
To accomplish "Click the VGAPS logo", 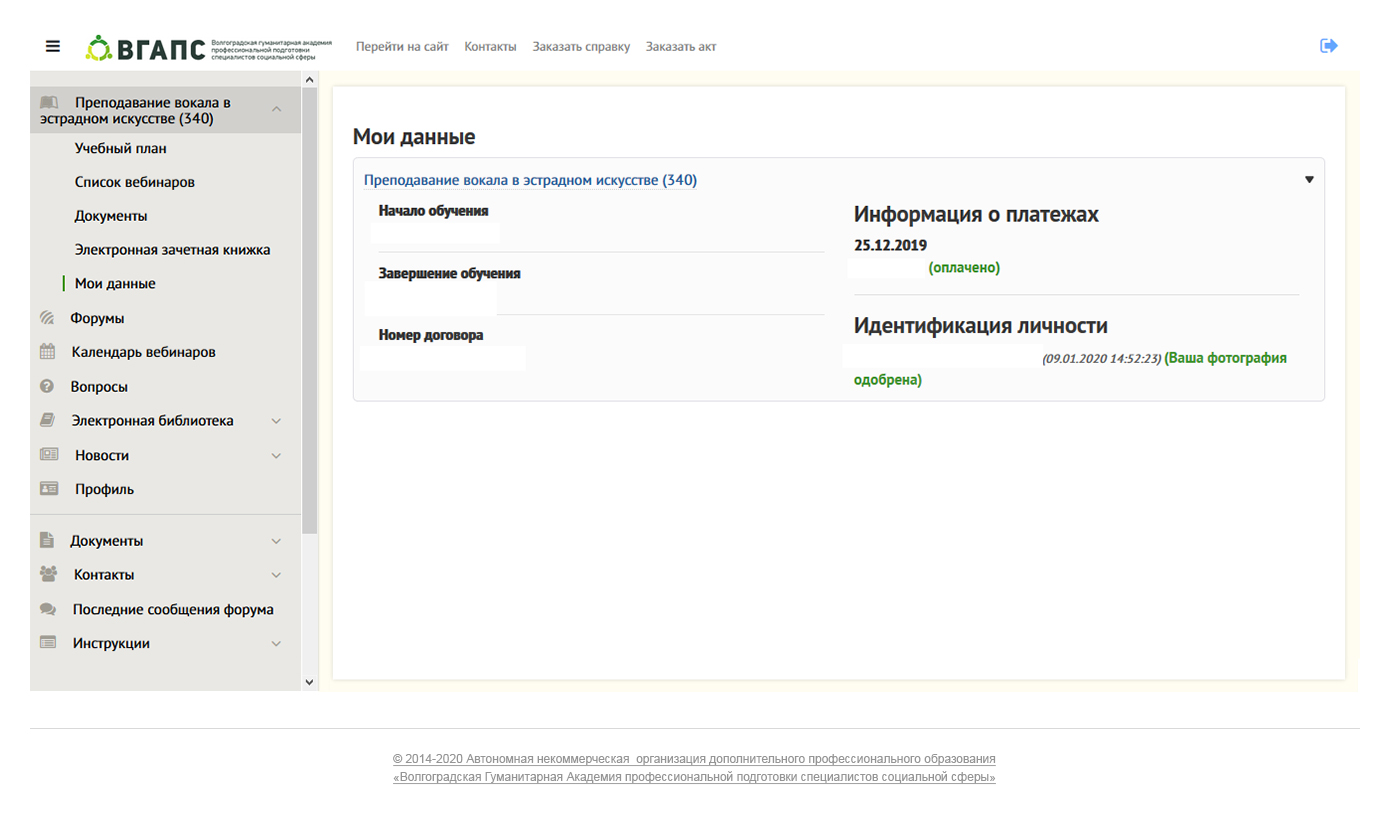I will (145, 48).
